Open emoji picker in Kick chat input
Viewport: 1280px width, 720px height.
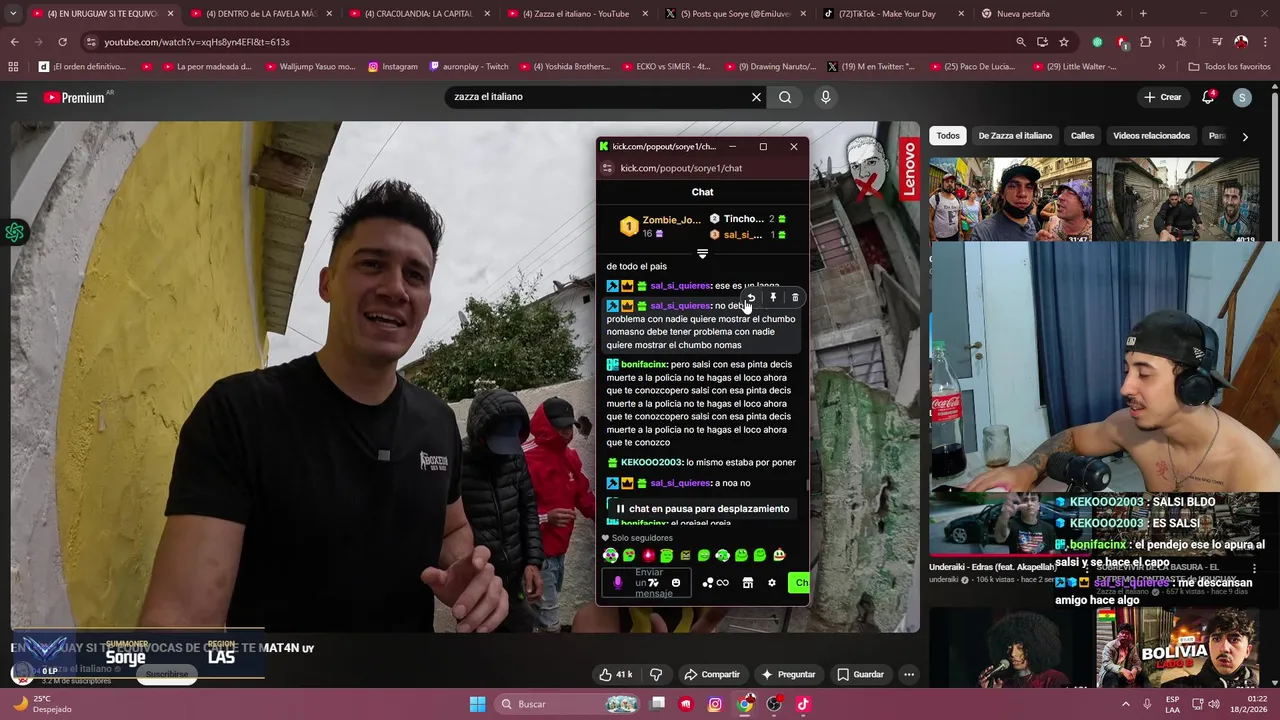click(x=676, y=583)
